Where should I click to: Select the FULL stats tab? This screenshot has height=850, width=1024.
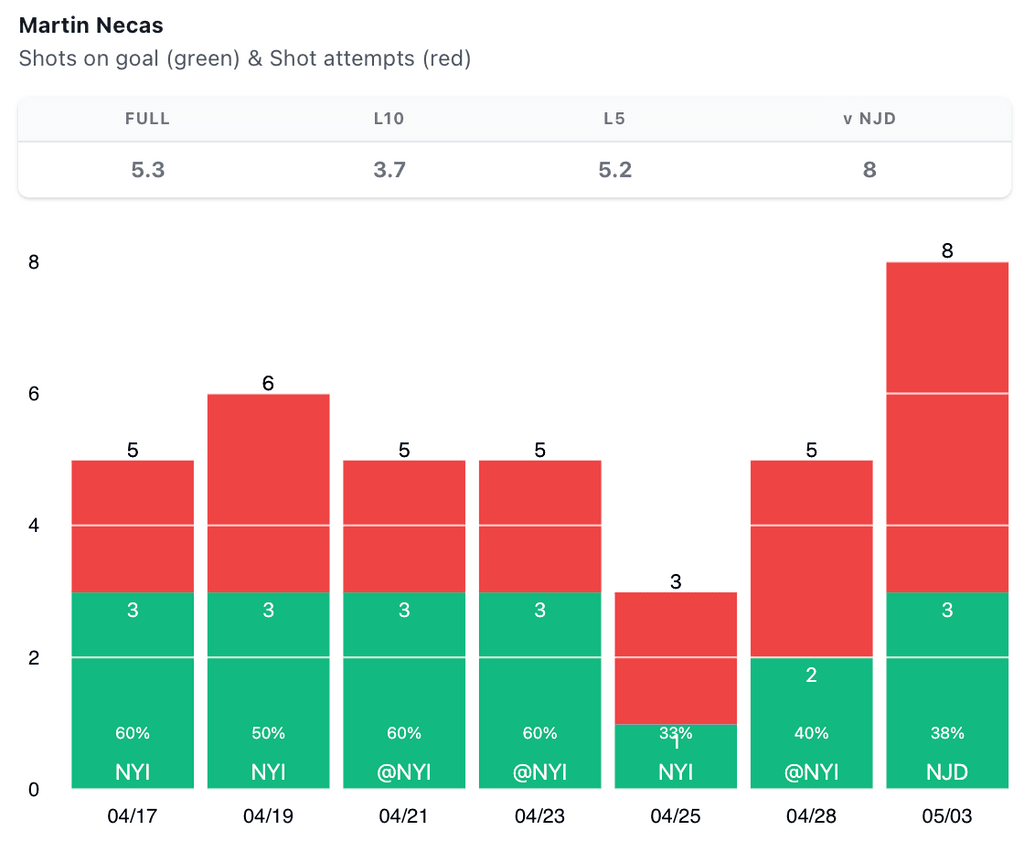[147, 118]
